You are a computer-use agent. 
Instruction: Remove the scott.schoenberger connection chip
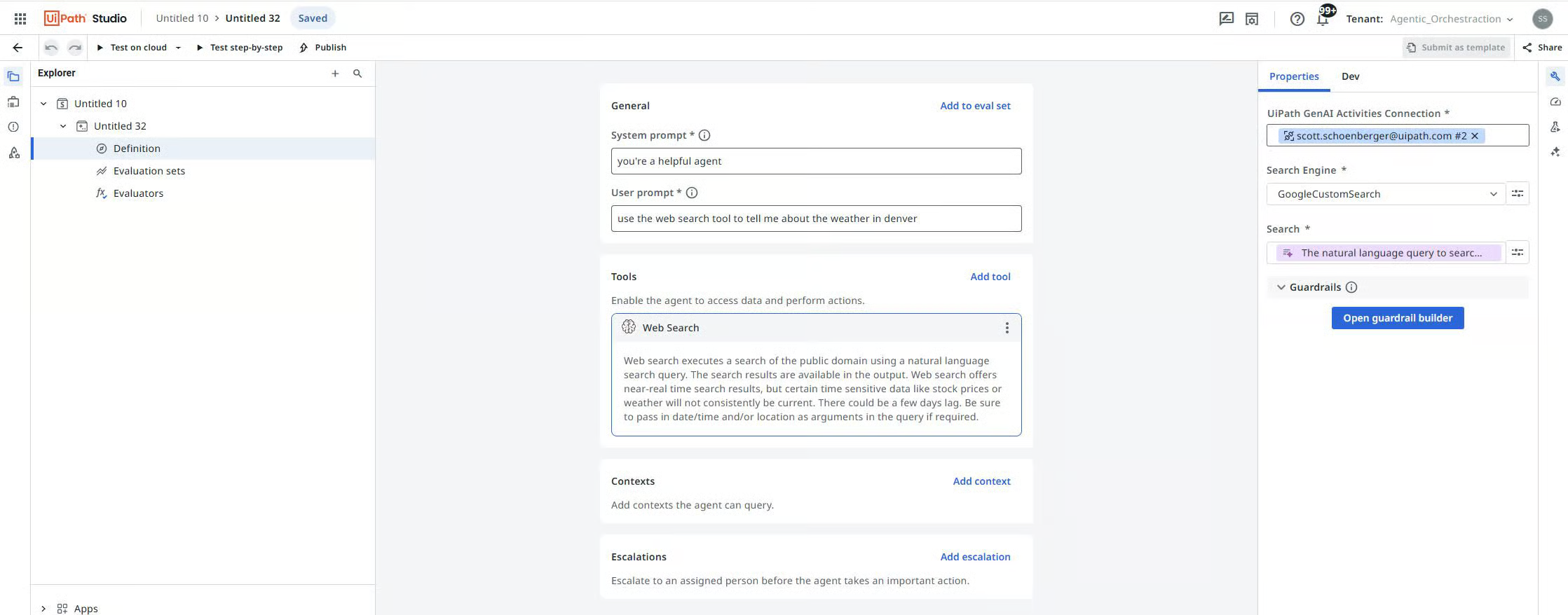pos(1475,136)
